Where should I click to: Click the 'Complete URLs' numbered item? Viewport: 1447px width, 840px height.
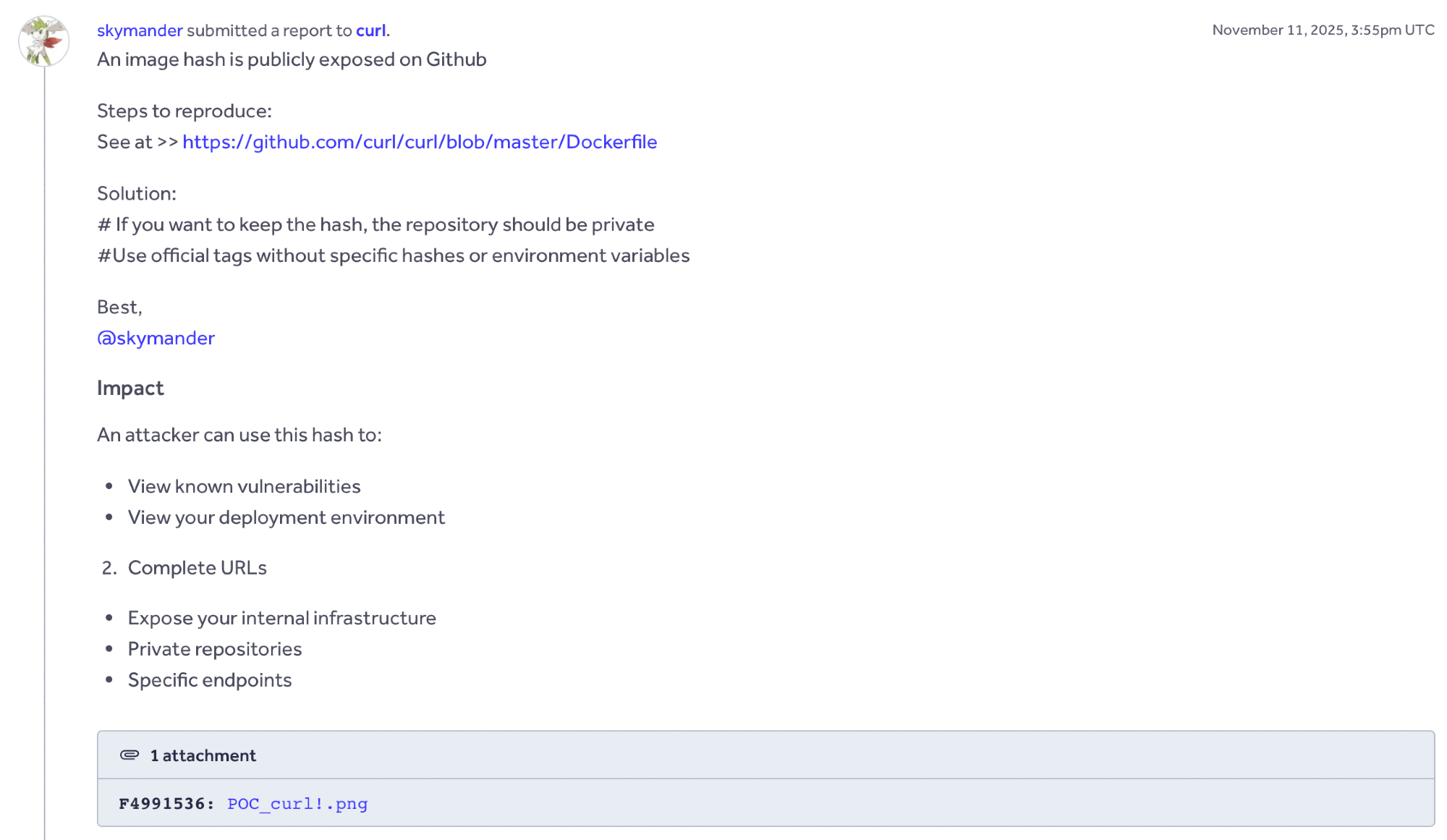pos(197,568)
